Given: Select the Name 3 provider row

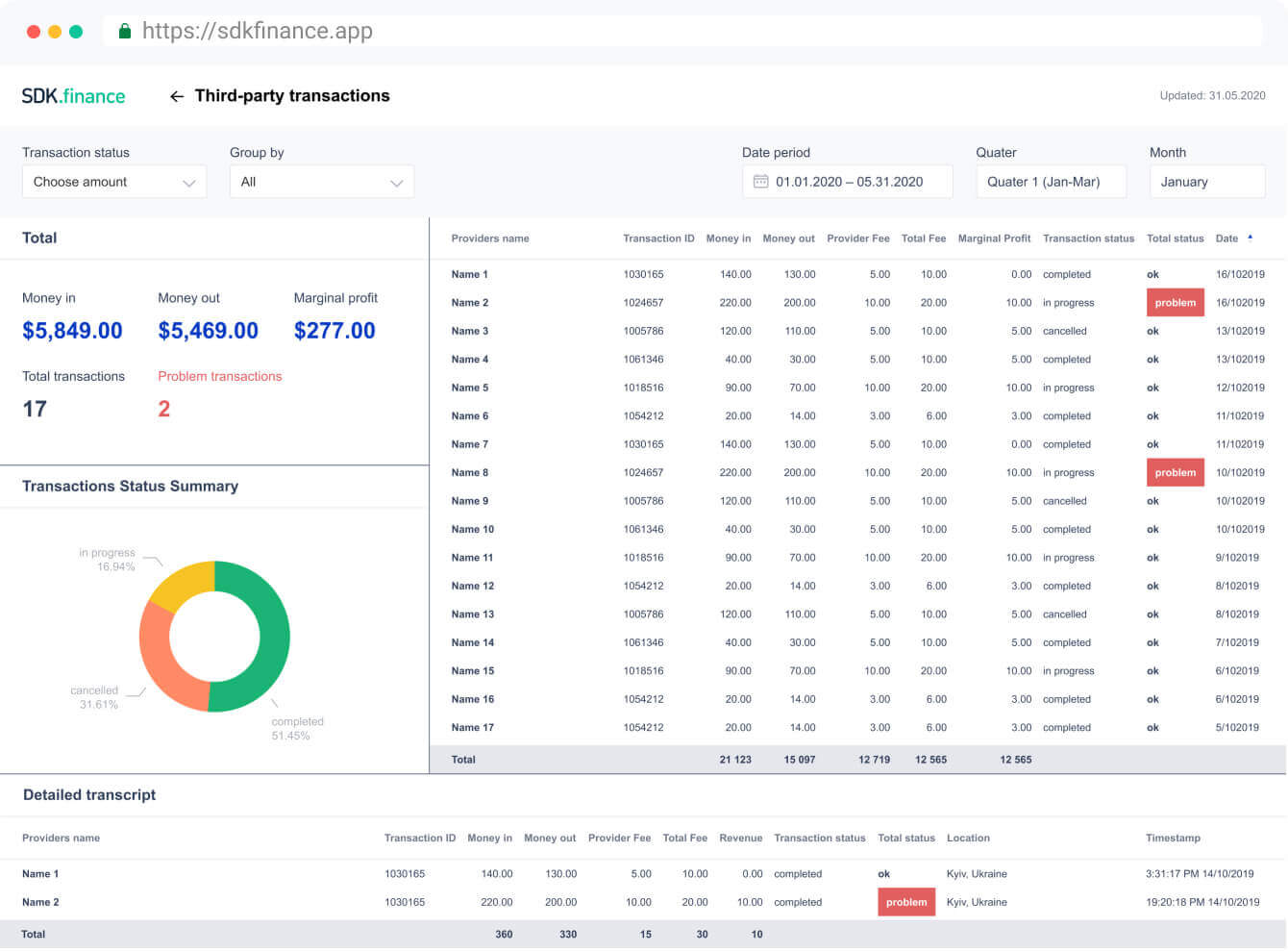Looking at the screenshot, I should click(x=857, y=331).
